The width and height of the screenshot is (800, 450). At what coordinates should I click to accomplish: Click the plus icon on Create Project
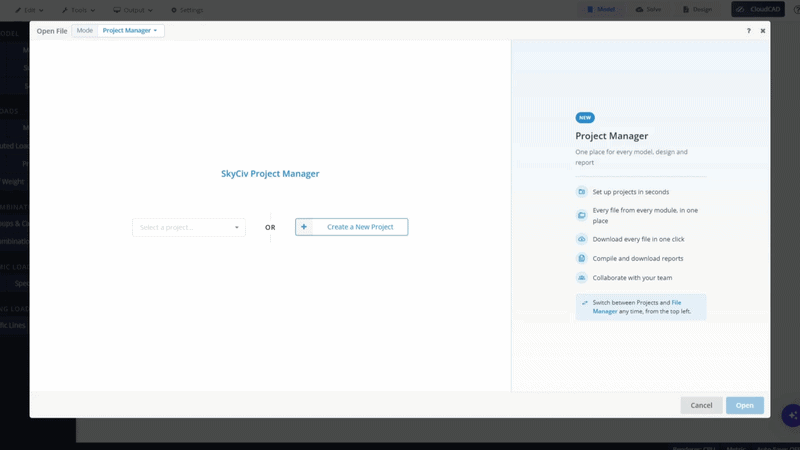click(304, 227)
